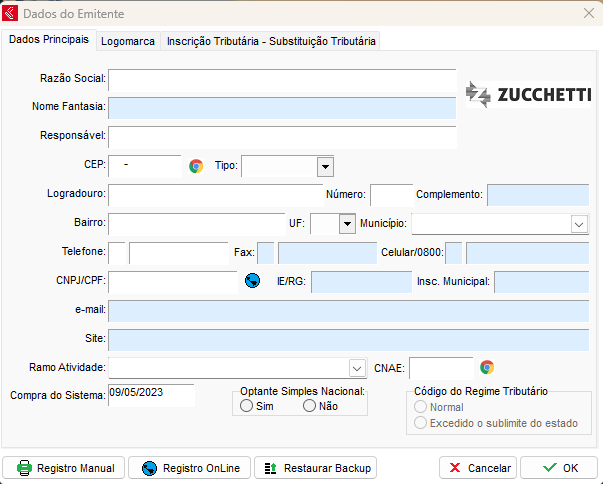Click the Razão Social input field
Image resolution: width=603 pixels, height=484 pixels.
281,79
